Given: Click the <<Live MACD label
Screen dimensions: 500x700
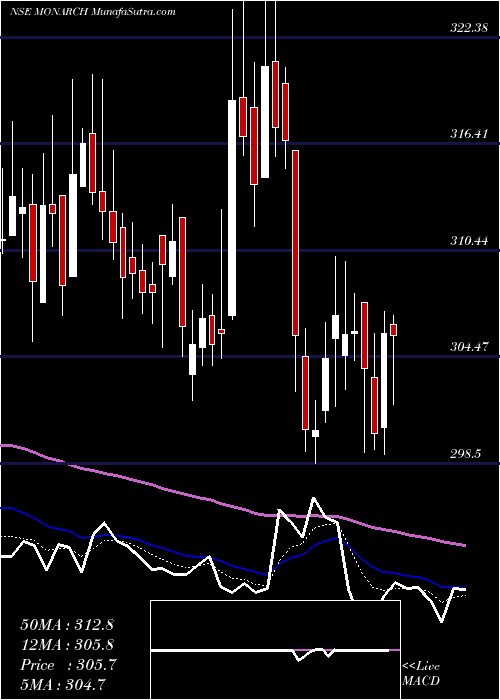Looking at the screenshot, I should pos(421,673).
